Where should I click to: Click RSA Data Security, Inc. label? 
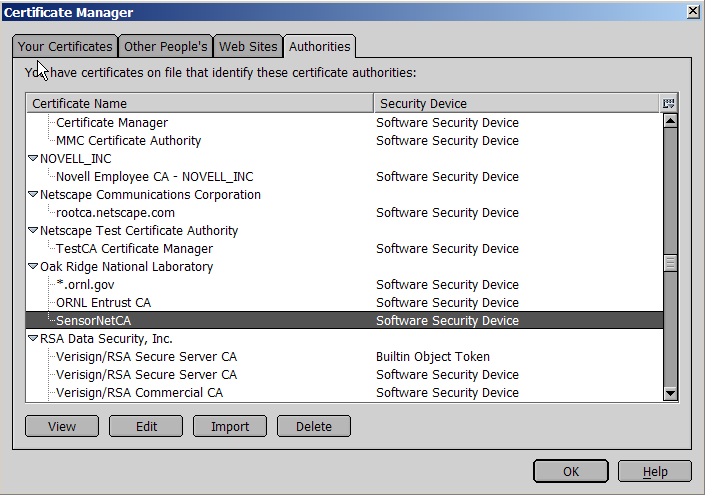(x=106, y=339)
